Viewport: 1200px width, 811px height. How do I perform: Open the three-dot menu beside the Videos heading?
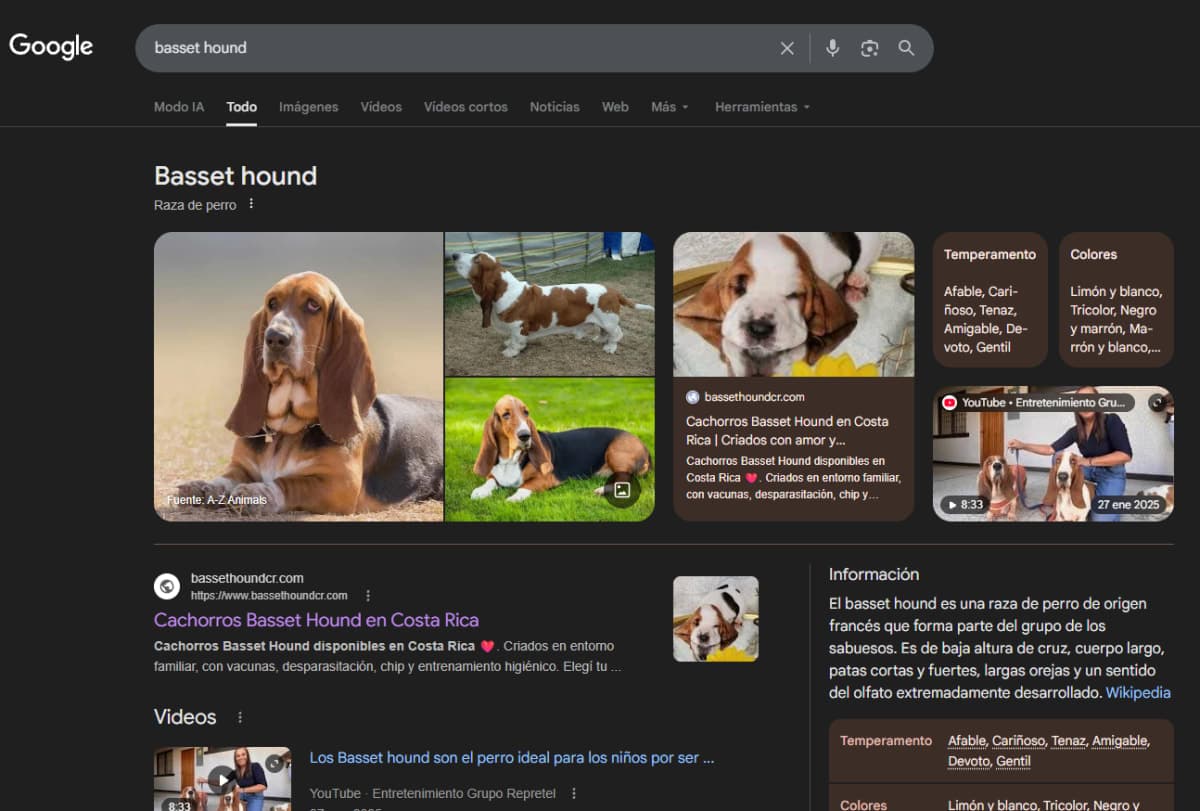(x=239, y=717)
